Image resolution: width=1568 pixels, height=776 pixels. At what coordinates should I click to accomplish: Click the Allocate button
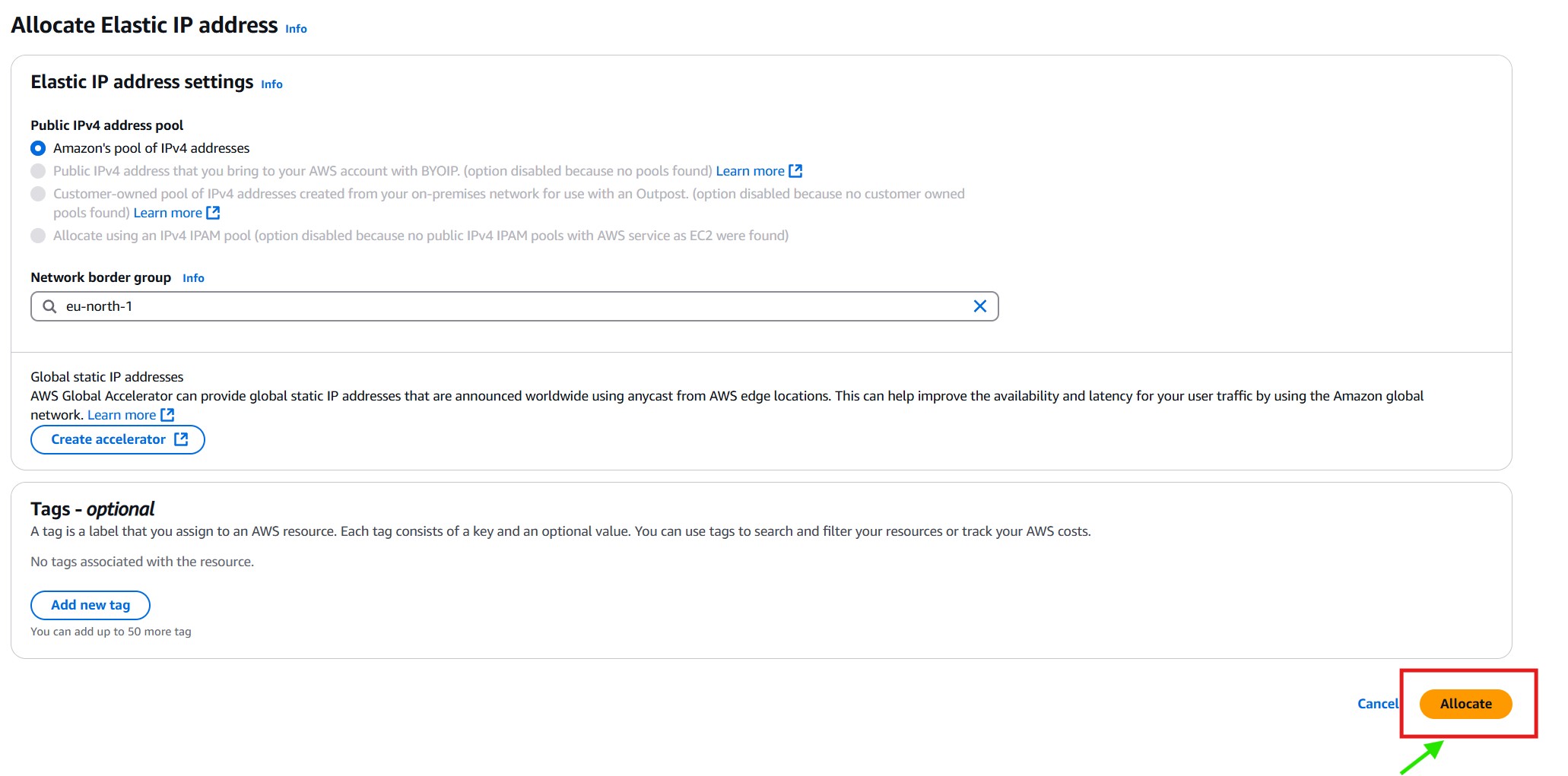[1465, 704]
